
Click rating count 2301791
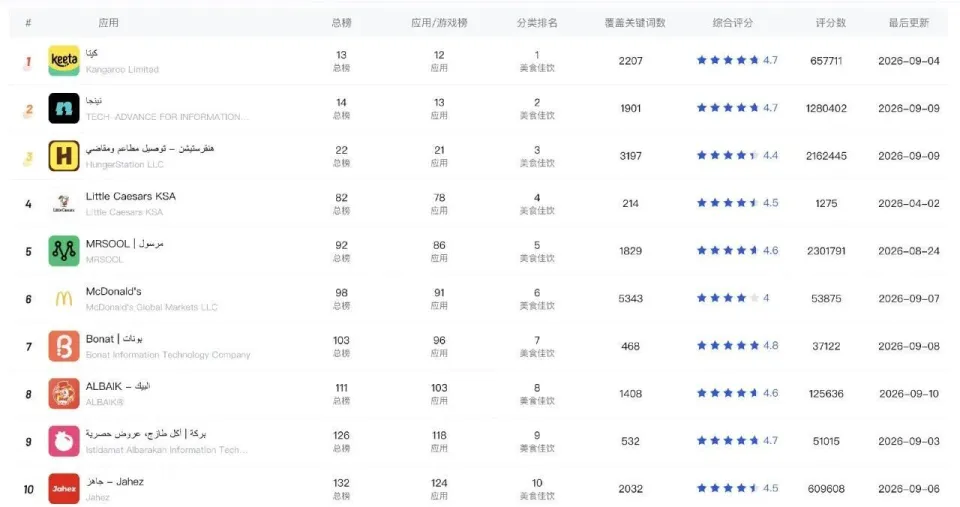coord(826,251)
